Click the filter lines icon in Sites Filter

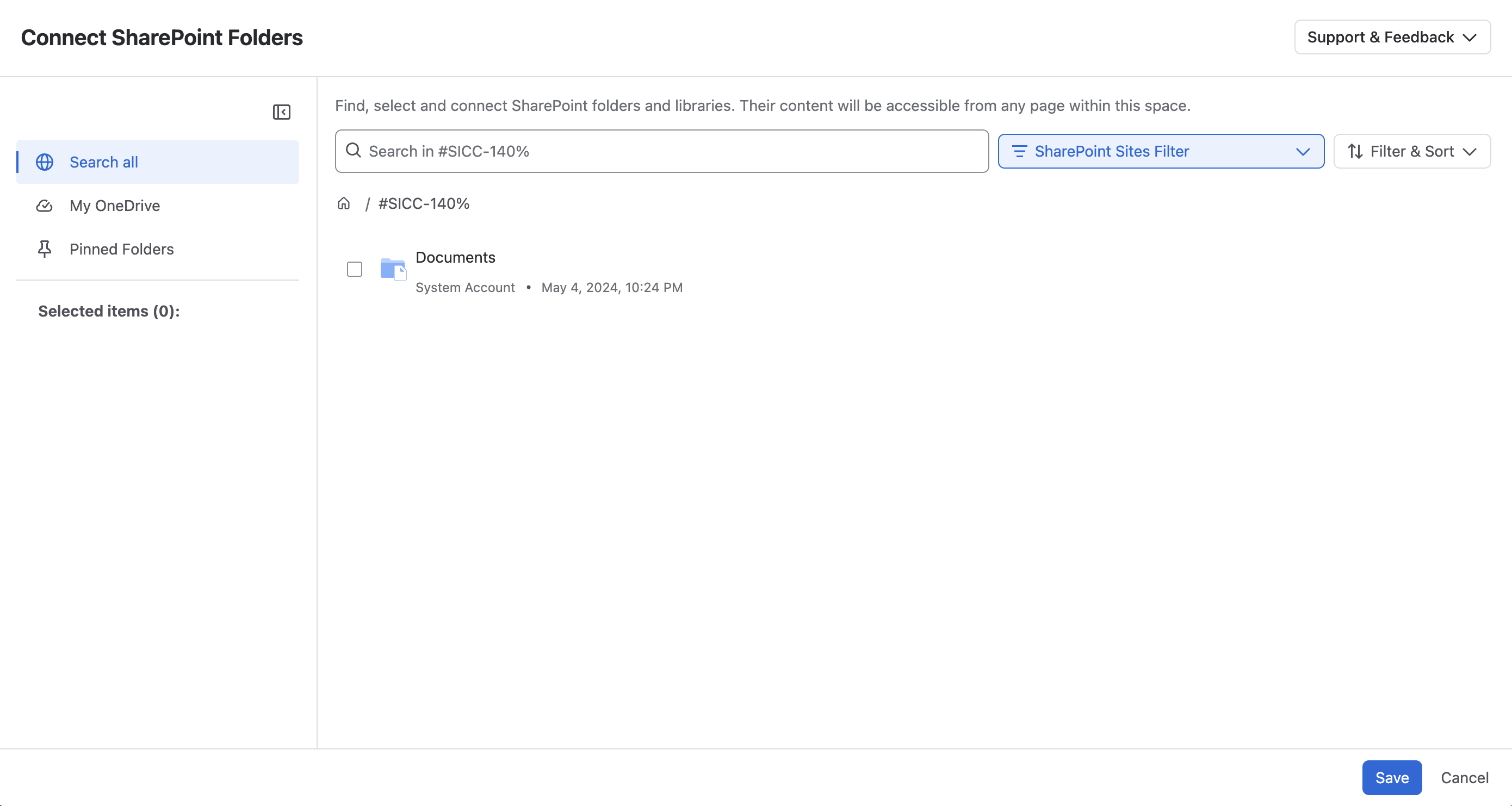click(1020, 151)
